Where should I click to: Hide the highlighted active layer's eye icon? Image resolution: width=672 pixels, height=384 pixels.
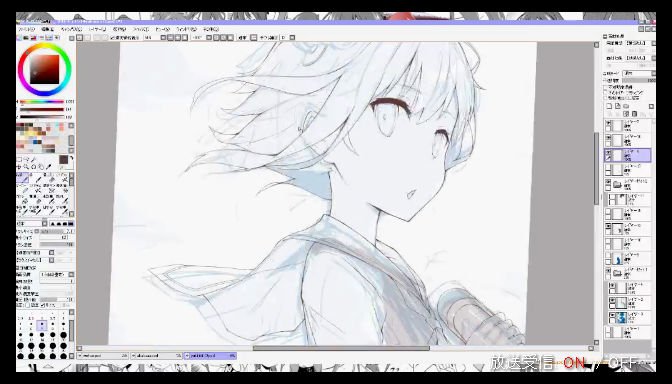click(608, 152)
